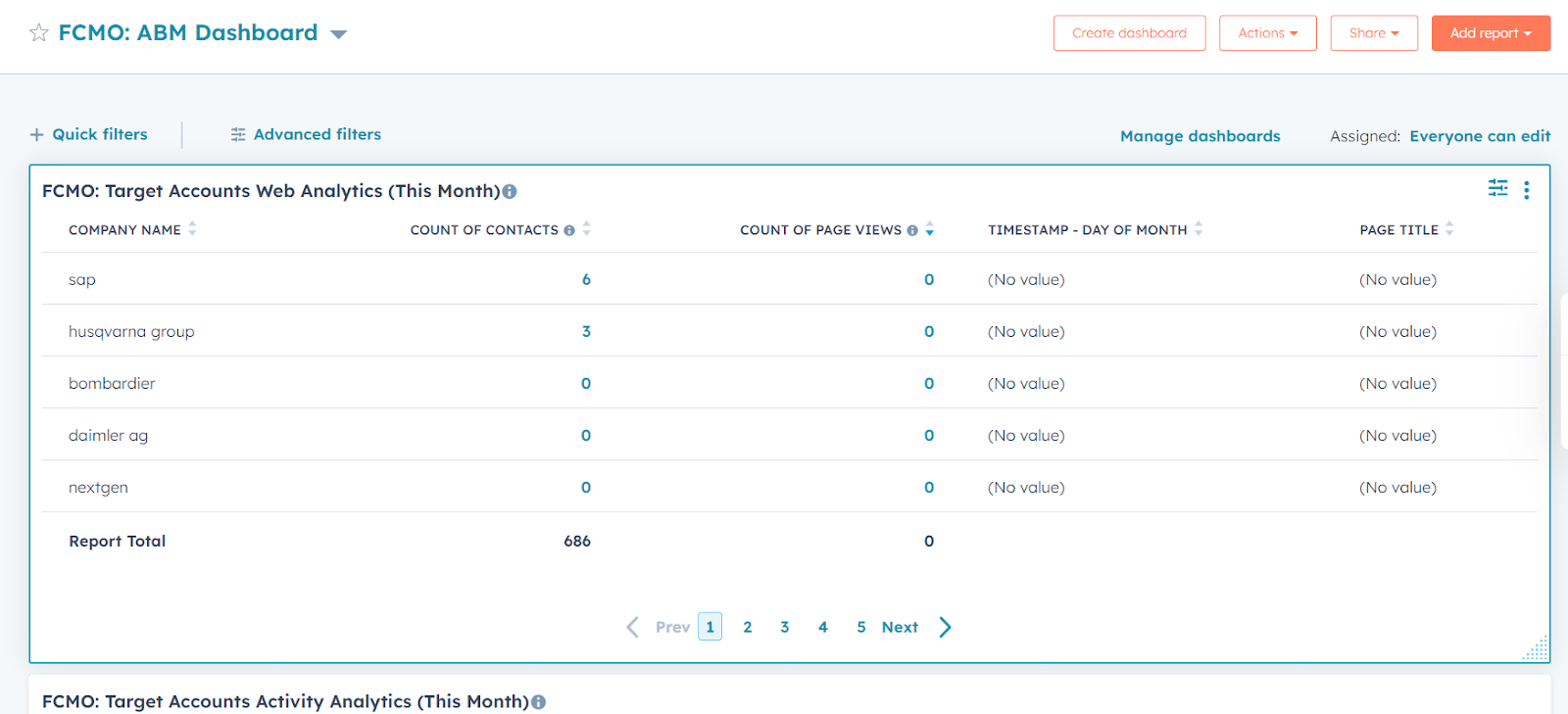The height and width of the screenshot is (714, 1568).
Task: Click bombardier contacts count 0
Action: click(586, 383)
